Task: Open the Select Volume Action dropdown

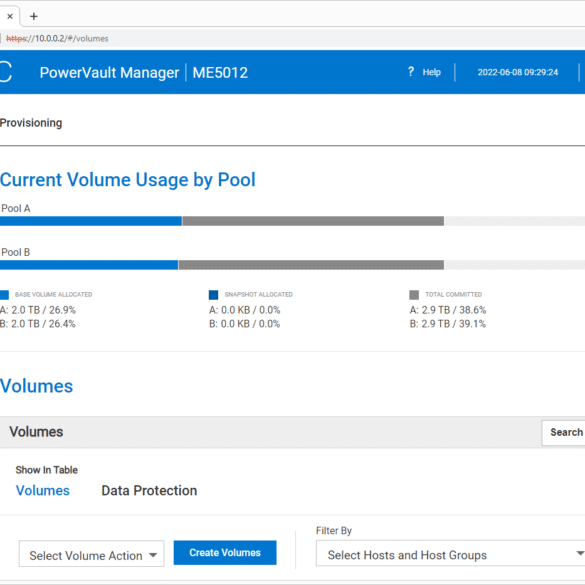Action: click(91, 554)
